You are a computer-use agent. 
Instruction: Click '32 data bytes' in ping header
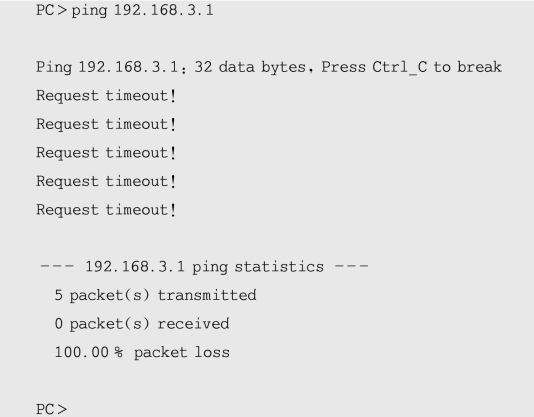tap(250, 67)
